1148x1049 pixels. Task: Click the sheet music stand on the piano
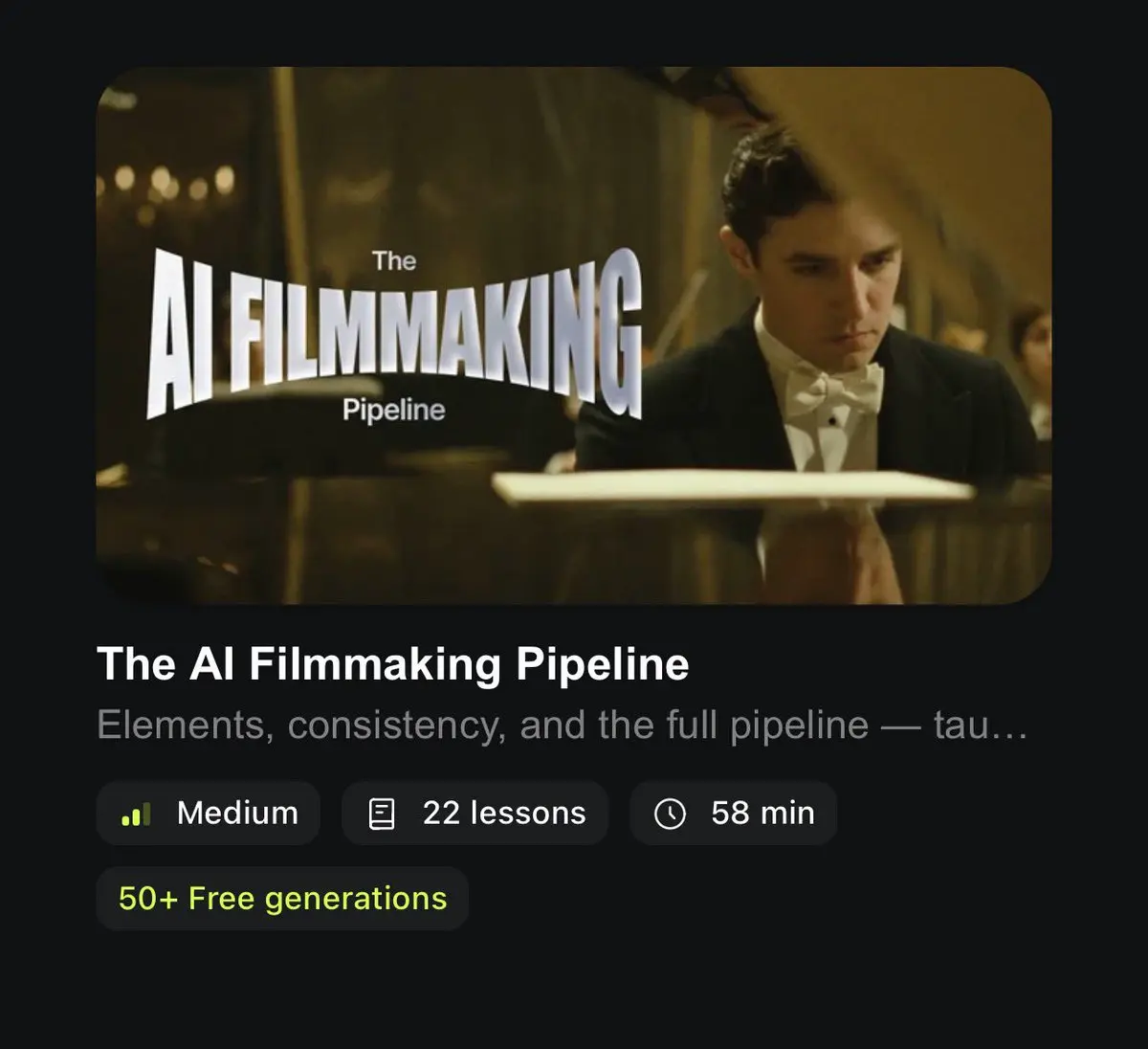tap(732, 484)
